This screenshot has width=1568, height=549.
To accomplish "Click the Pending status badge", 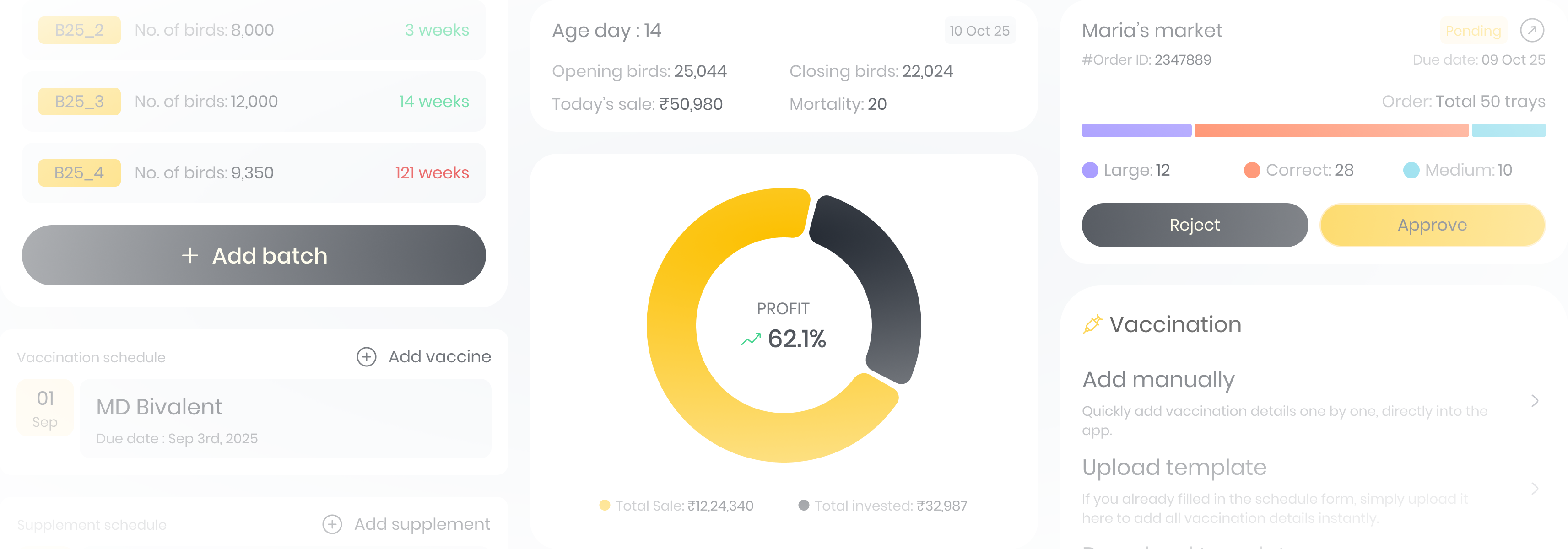I will [1473, 31].
